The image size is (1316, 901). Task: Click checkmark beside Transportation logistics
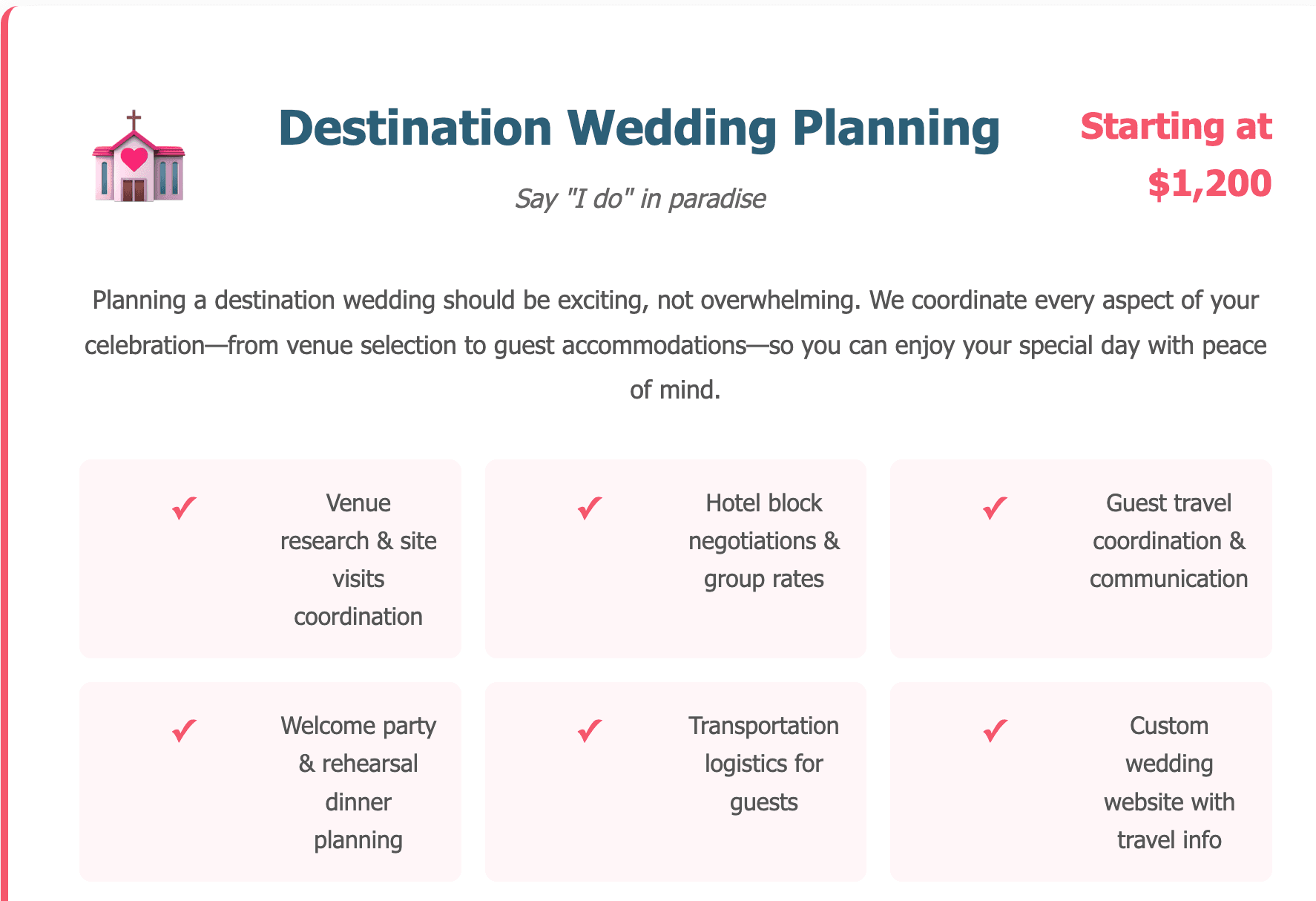pos(590,731)
